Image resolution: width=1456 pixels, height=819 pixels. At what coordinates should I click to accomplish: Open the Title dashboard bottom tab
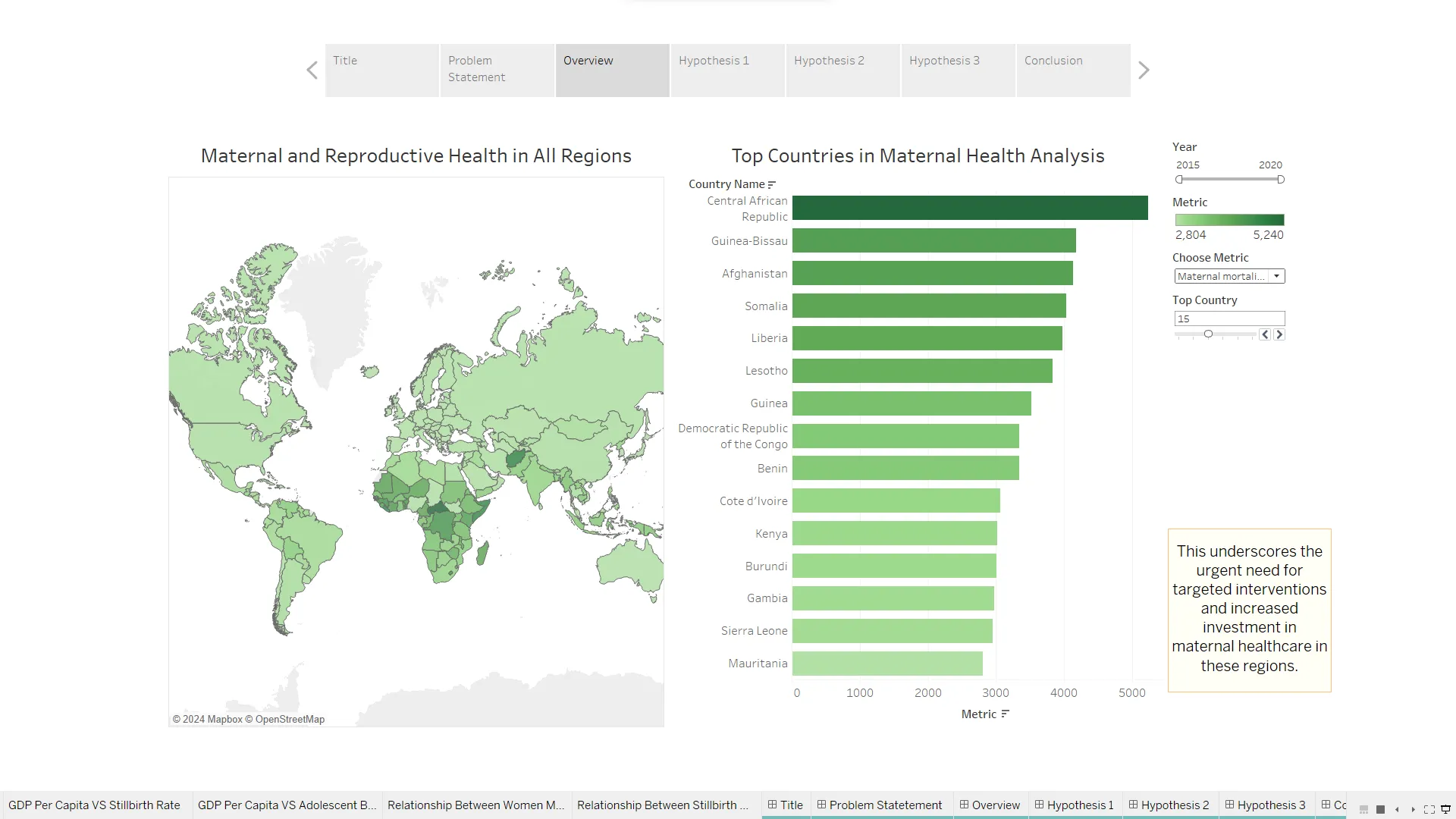785,805
